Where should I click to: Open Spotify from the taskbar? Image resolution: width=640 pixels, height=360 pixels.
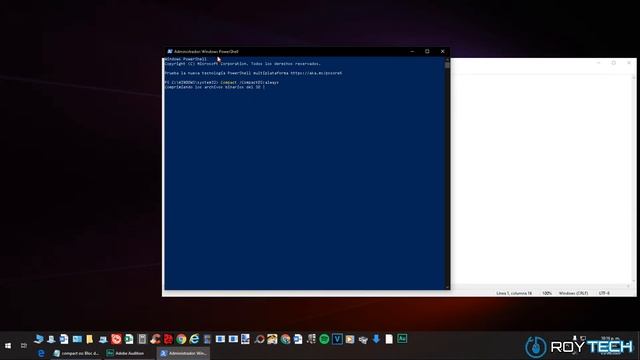pyautogui.click(x=324, y=339)
